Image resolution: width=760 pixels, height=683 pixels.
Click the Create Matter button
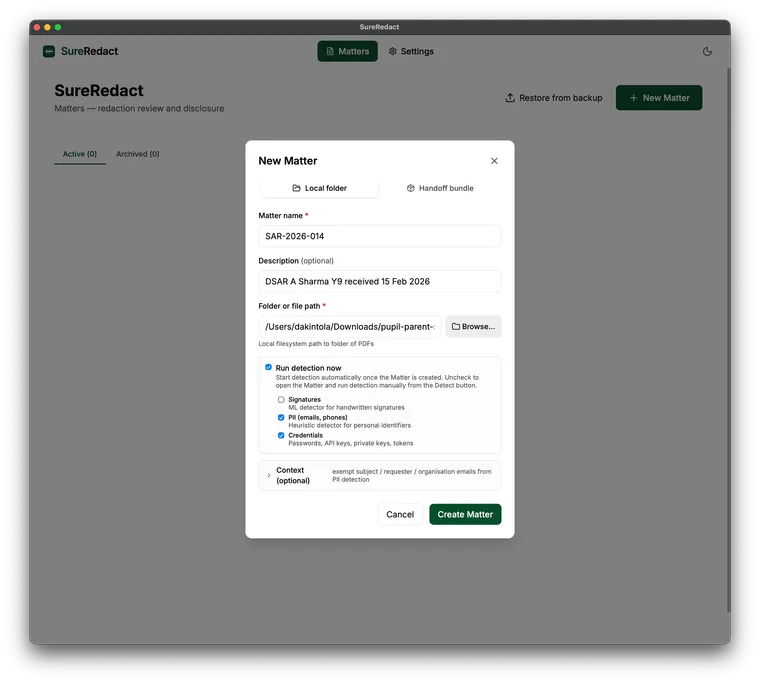pos(465,514)
